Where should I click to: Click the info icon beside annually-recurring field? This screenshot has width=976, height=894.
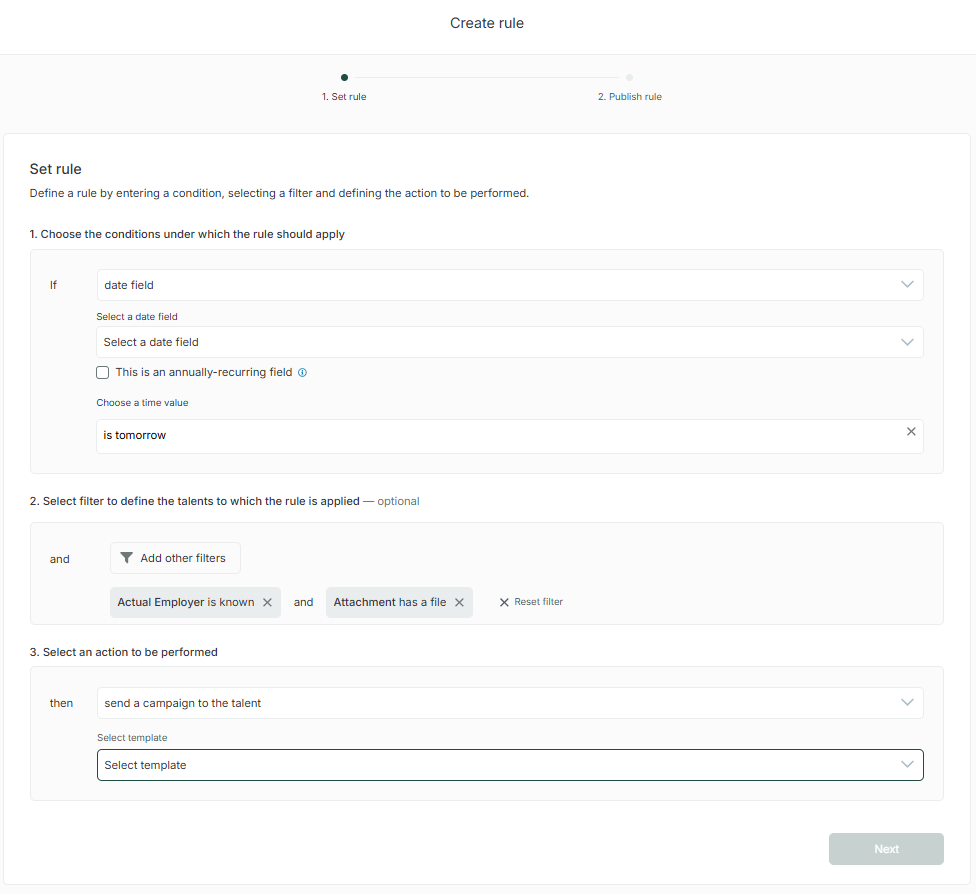[303, 373]
